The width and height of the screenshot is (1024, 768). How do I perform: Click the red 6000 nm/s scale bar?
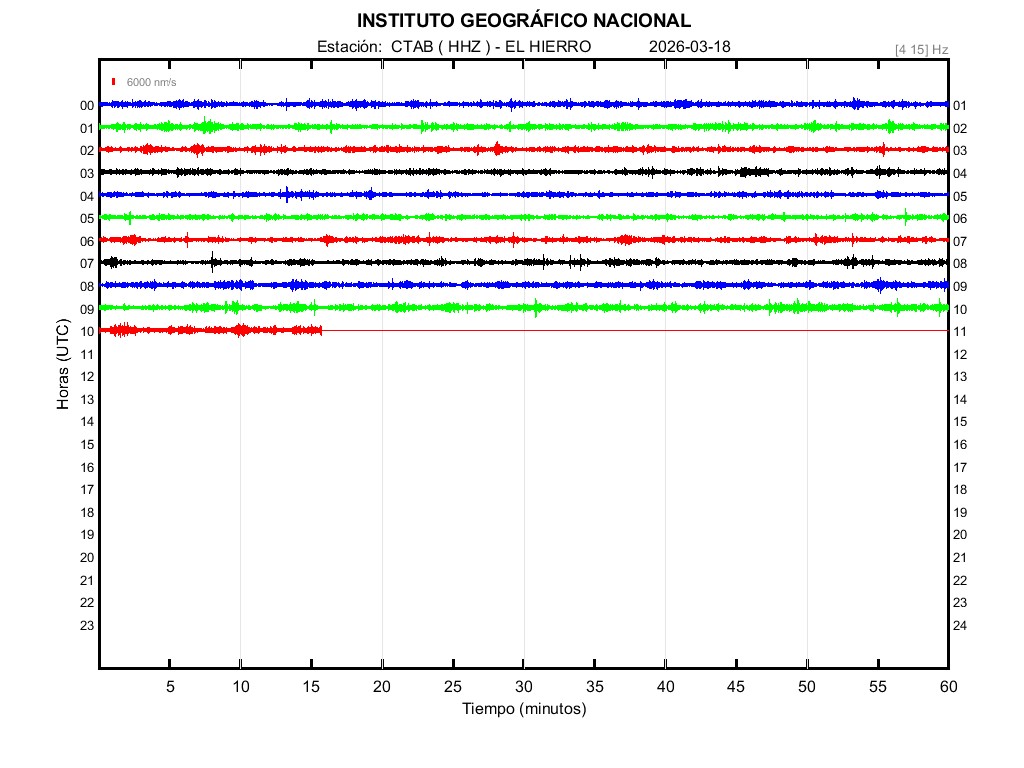click(114, 82)
